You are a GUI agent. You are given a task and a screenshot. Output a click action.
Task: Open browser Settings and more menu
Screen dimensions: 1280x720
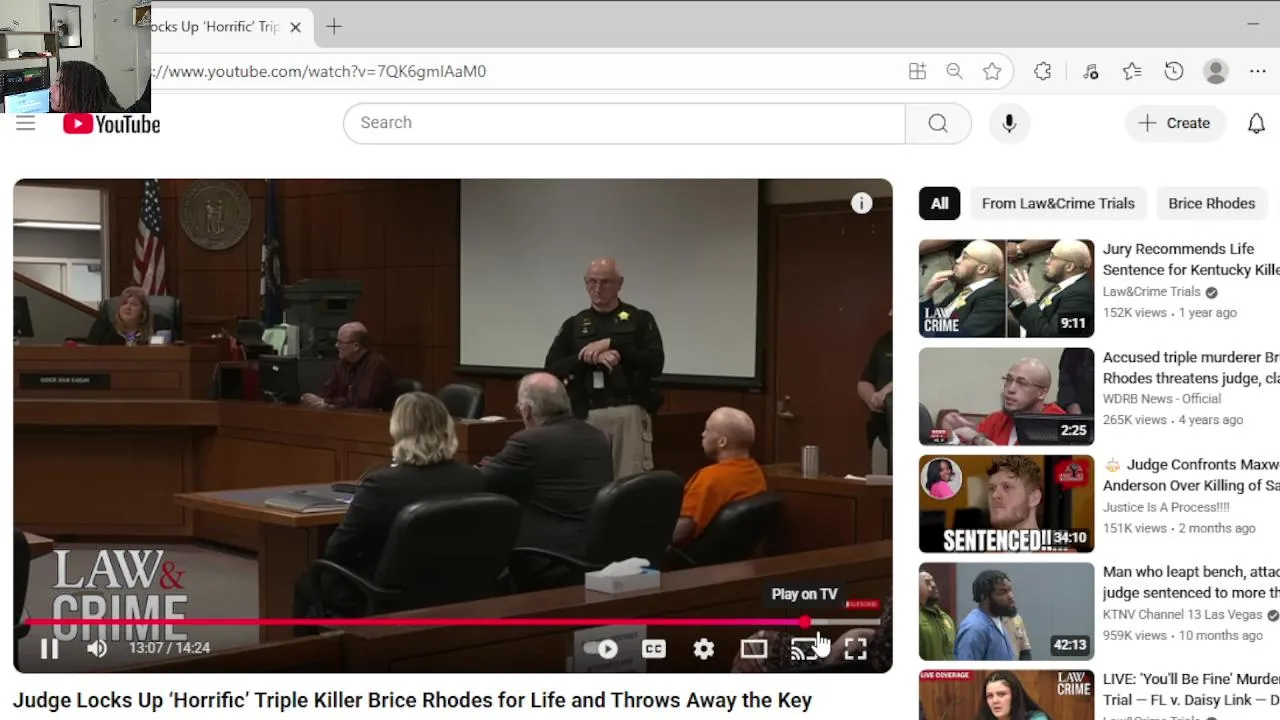coord(1258,71)
